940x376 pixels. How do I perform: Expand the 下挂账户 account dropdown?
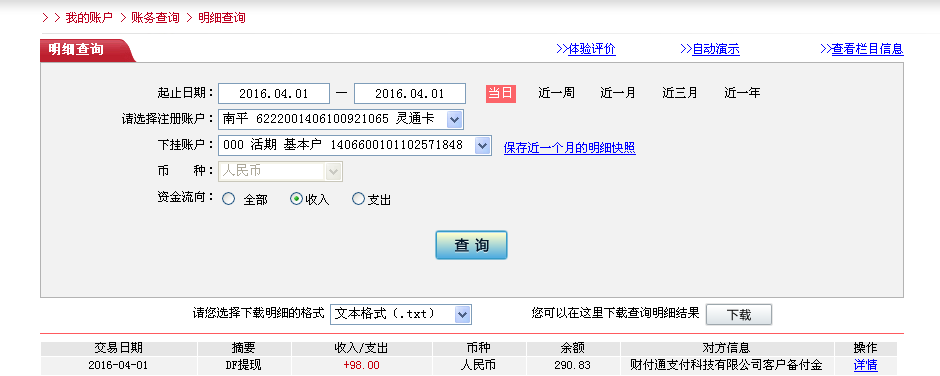click(482, 145)
